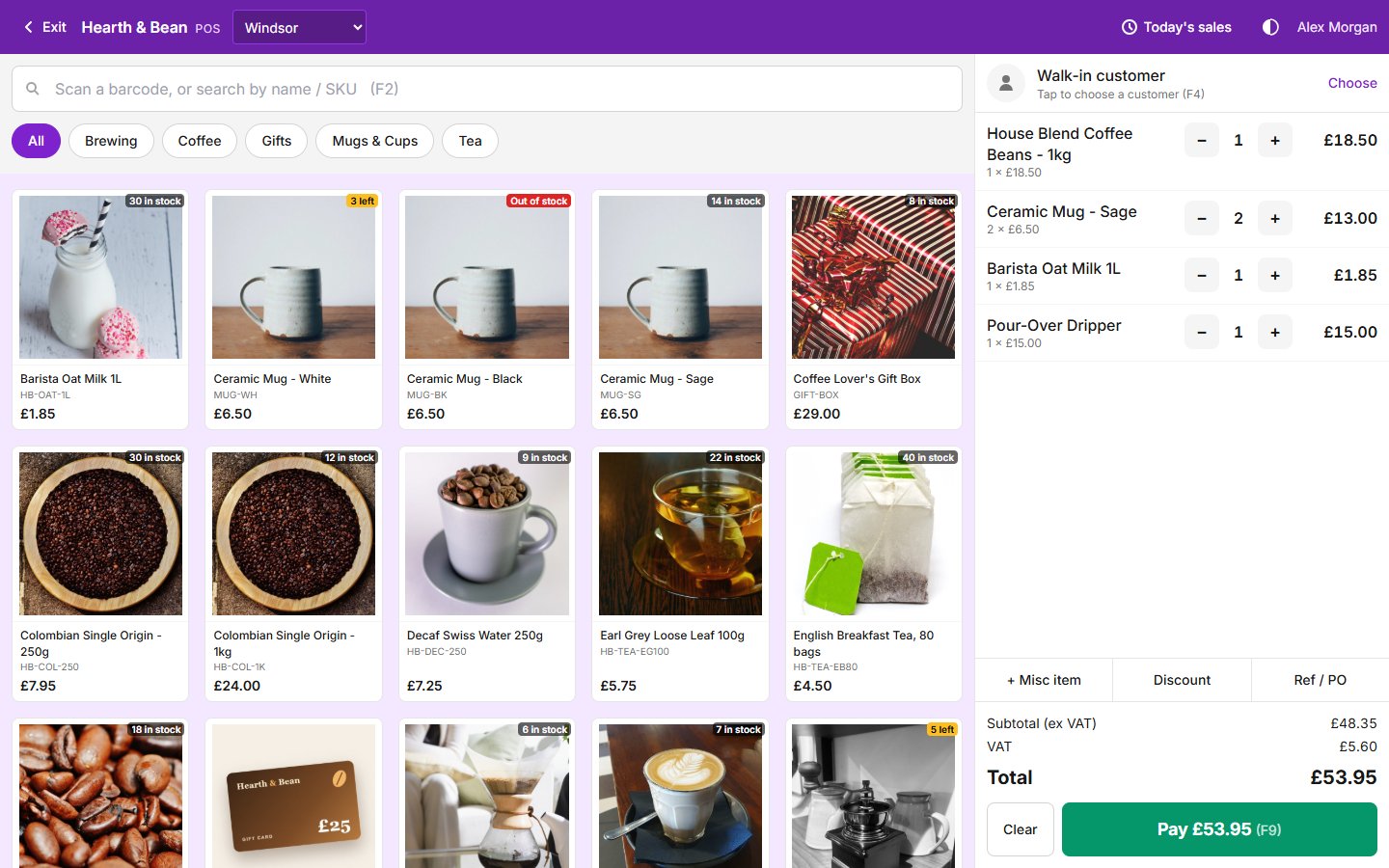Open Alex Morgan user account
The image size is (1389, 868).
tap(1337, 27)
